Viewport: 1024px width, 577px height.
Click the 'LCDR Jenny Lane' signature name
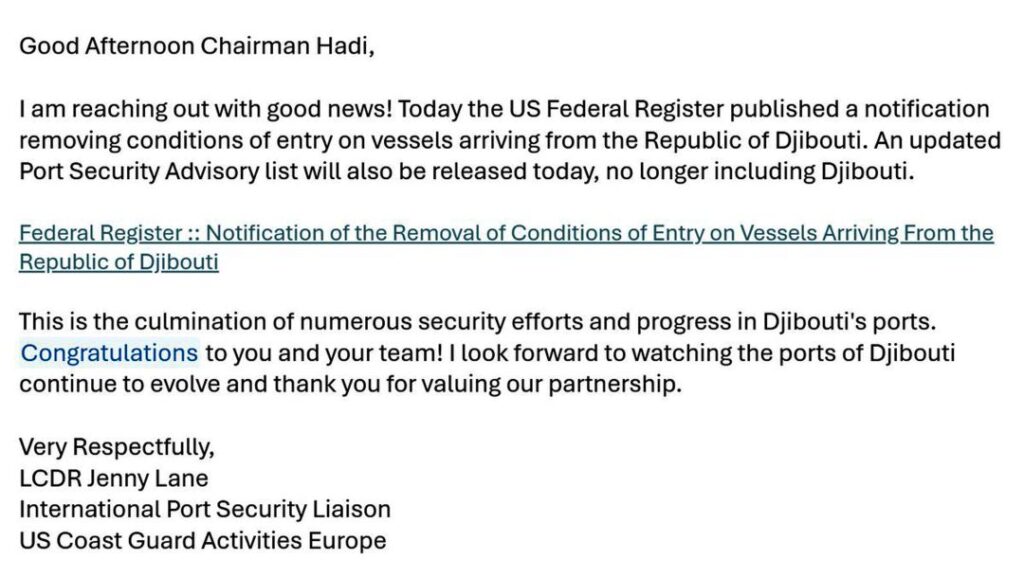pyautogui.click(x=114, y=478)
